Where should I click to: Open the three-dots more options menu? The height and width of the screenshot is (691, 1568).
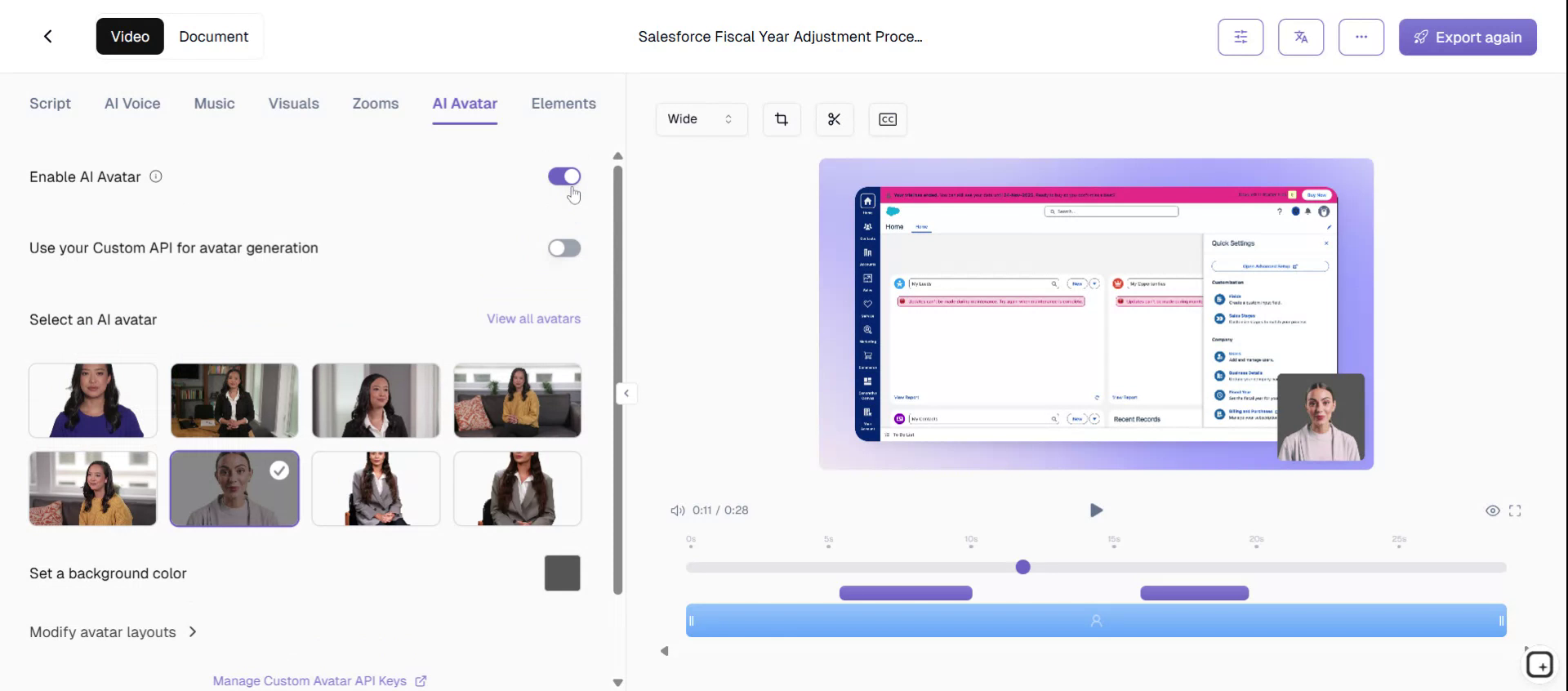click(1361, 37)
